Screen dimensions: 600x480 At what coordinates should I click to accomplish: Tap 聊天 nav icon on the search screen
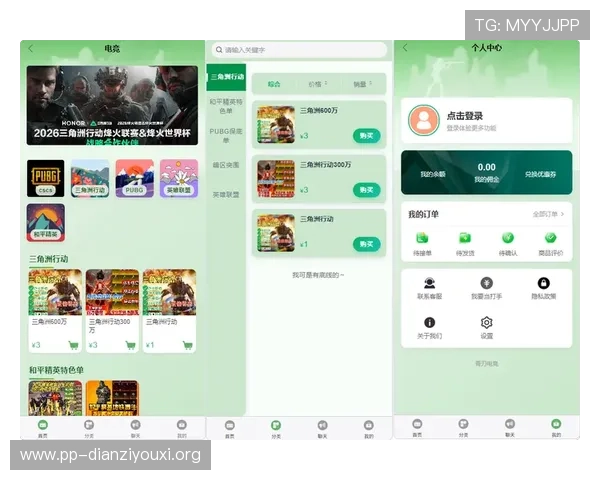click(323, 425)
